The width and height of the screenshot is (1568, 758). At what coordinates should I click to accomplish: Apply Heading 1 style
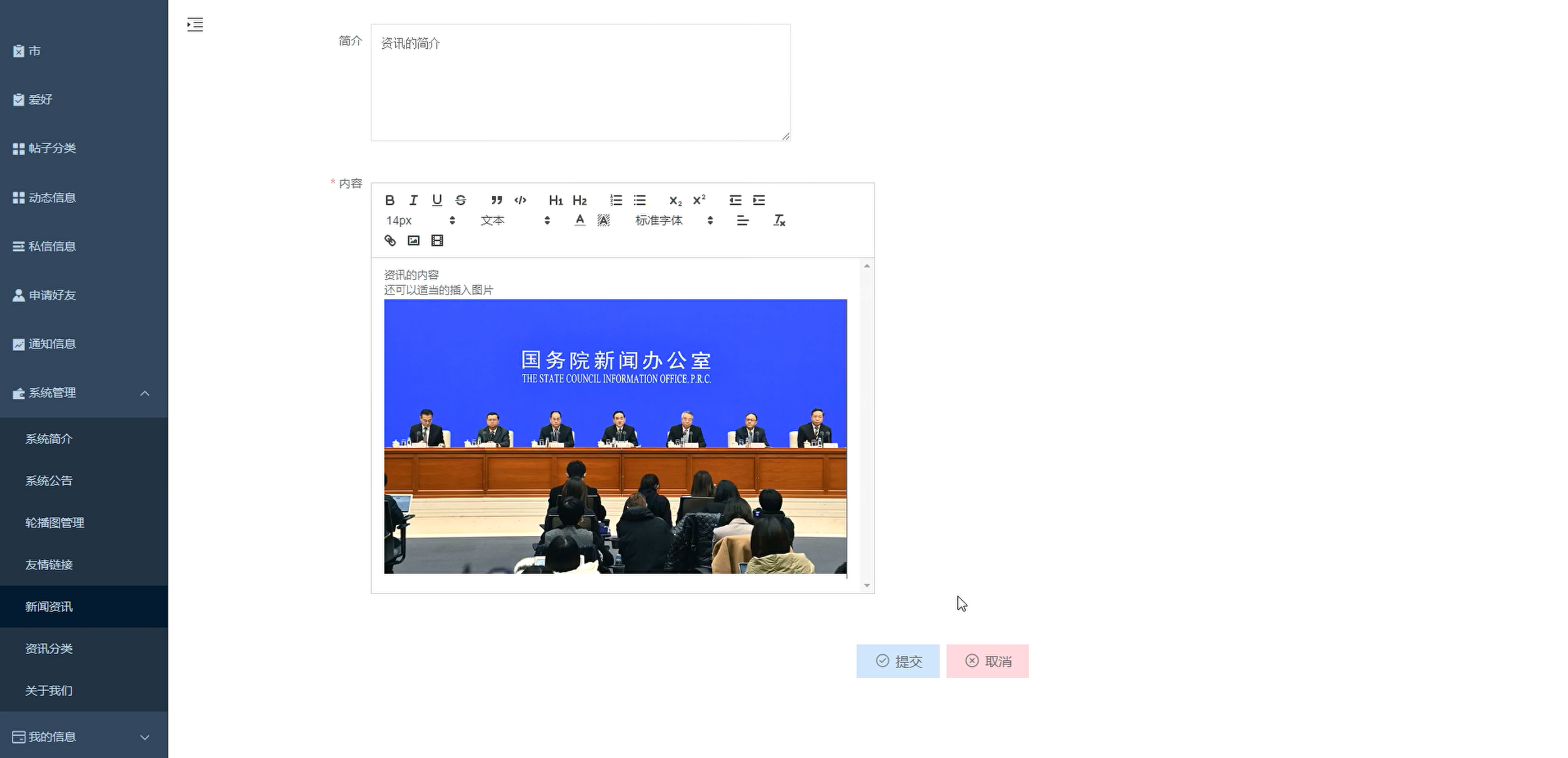click(556, 200)
